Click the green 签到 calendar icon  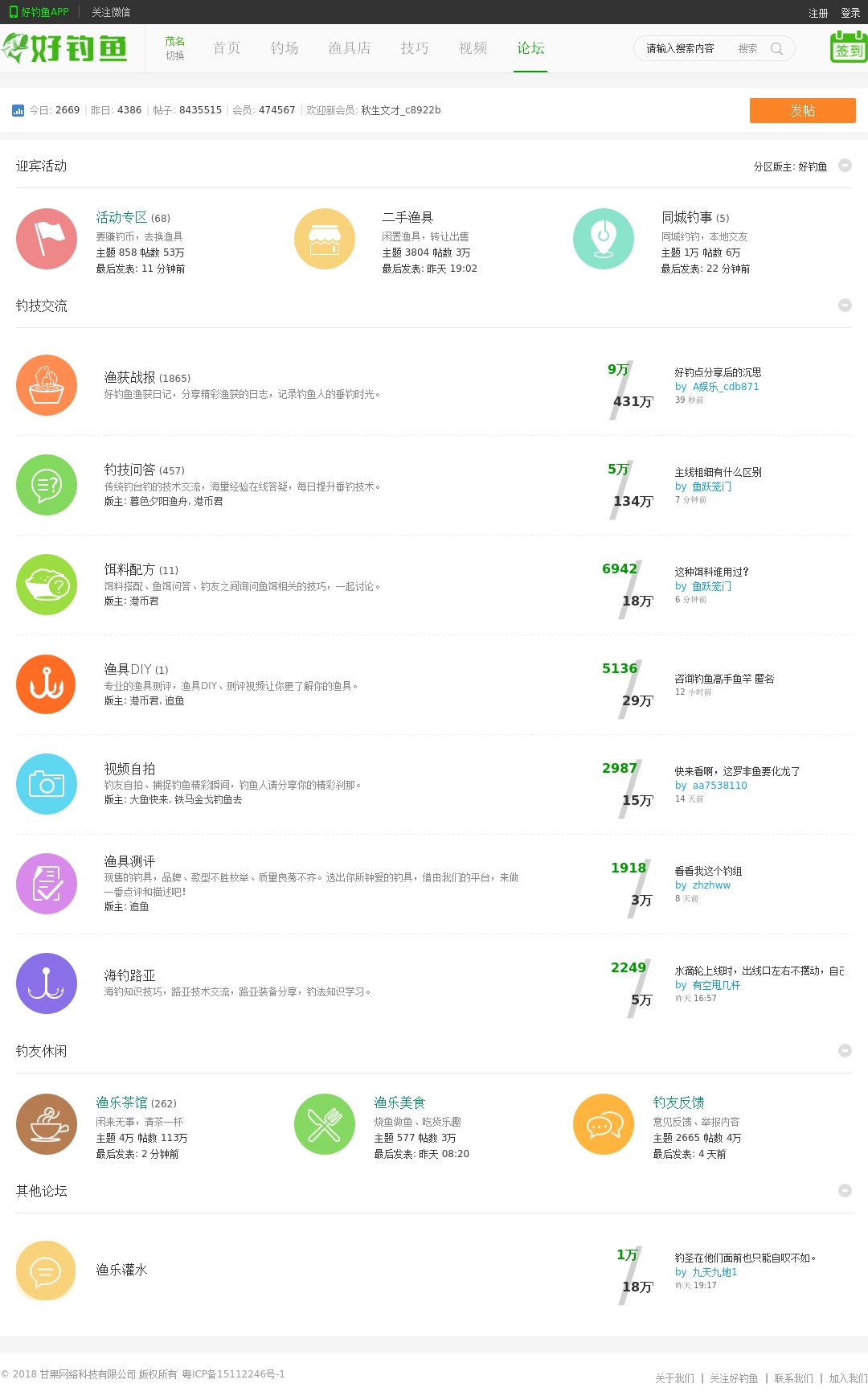(848, 47)
